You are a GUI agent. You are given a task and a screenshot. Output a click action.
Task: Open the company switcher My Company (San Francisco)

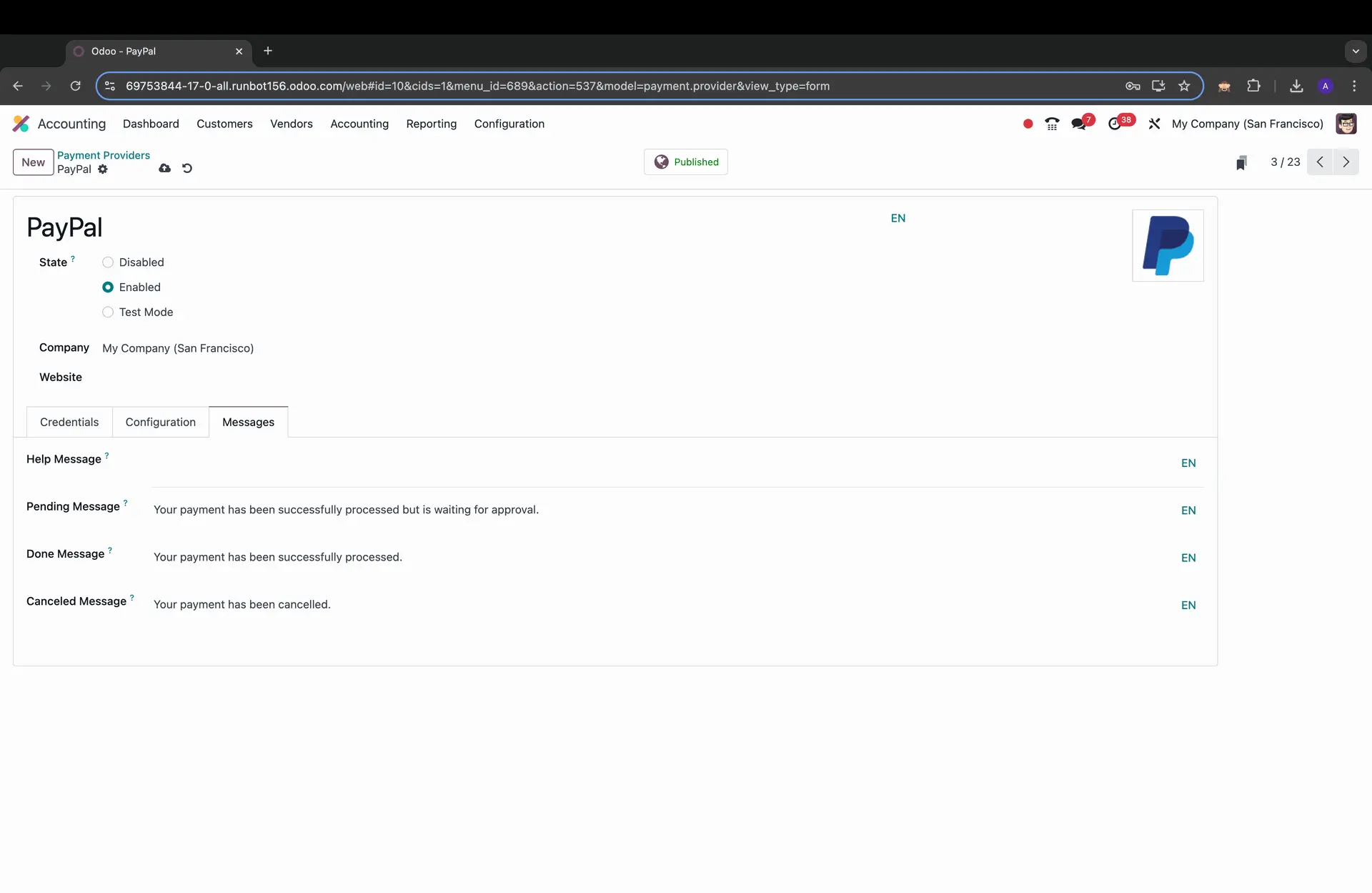(1247, 124)
